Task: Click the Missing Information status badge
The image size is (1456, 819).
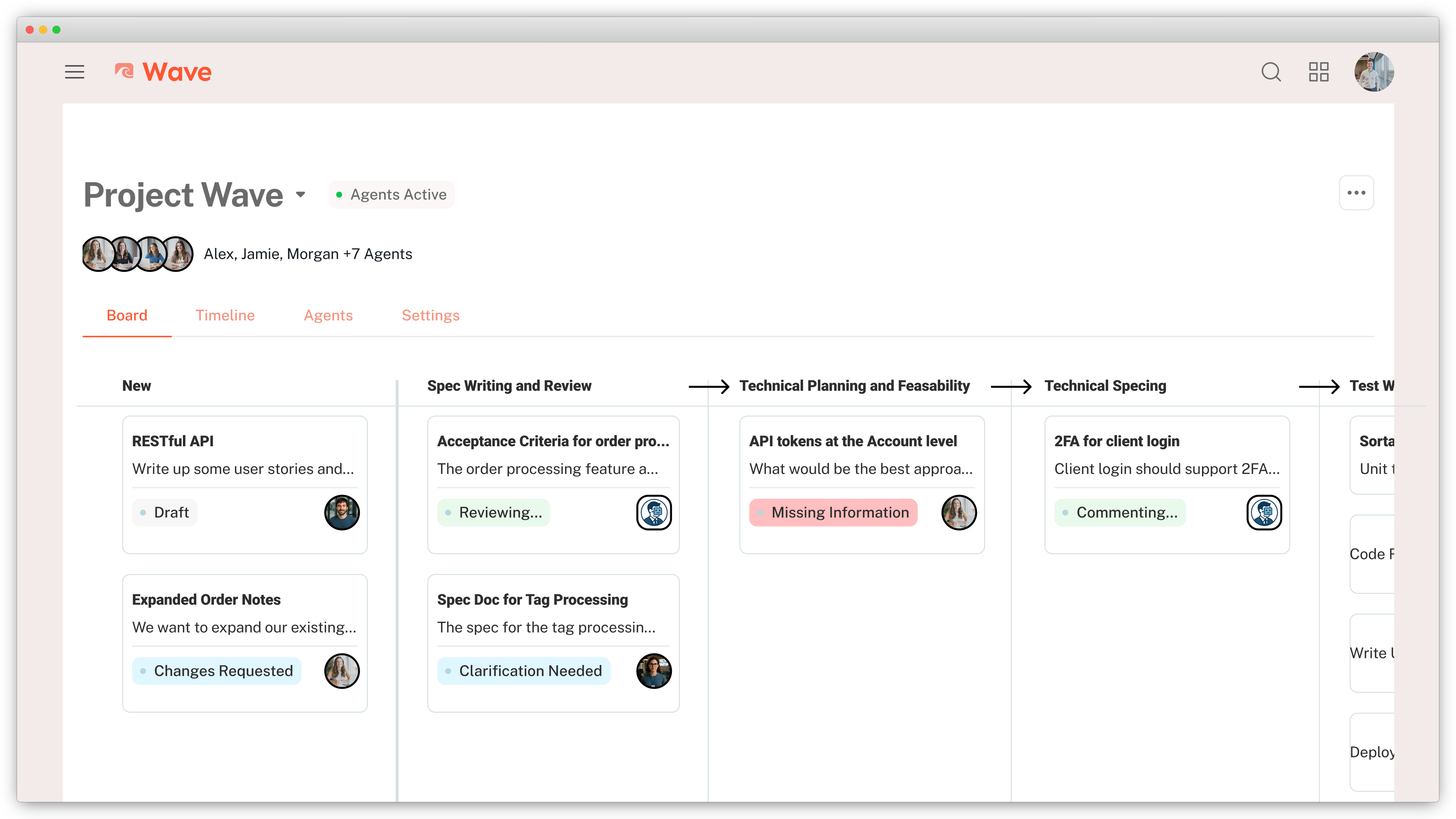Action: click(x=833, y=512)
